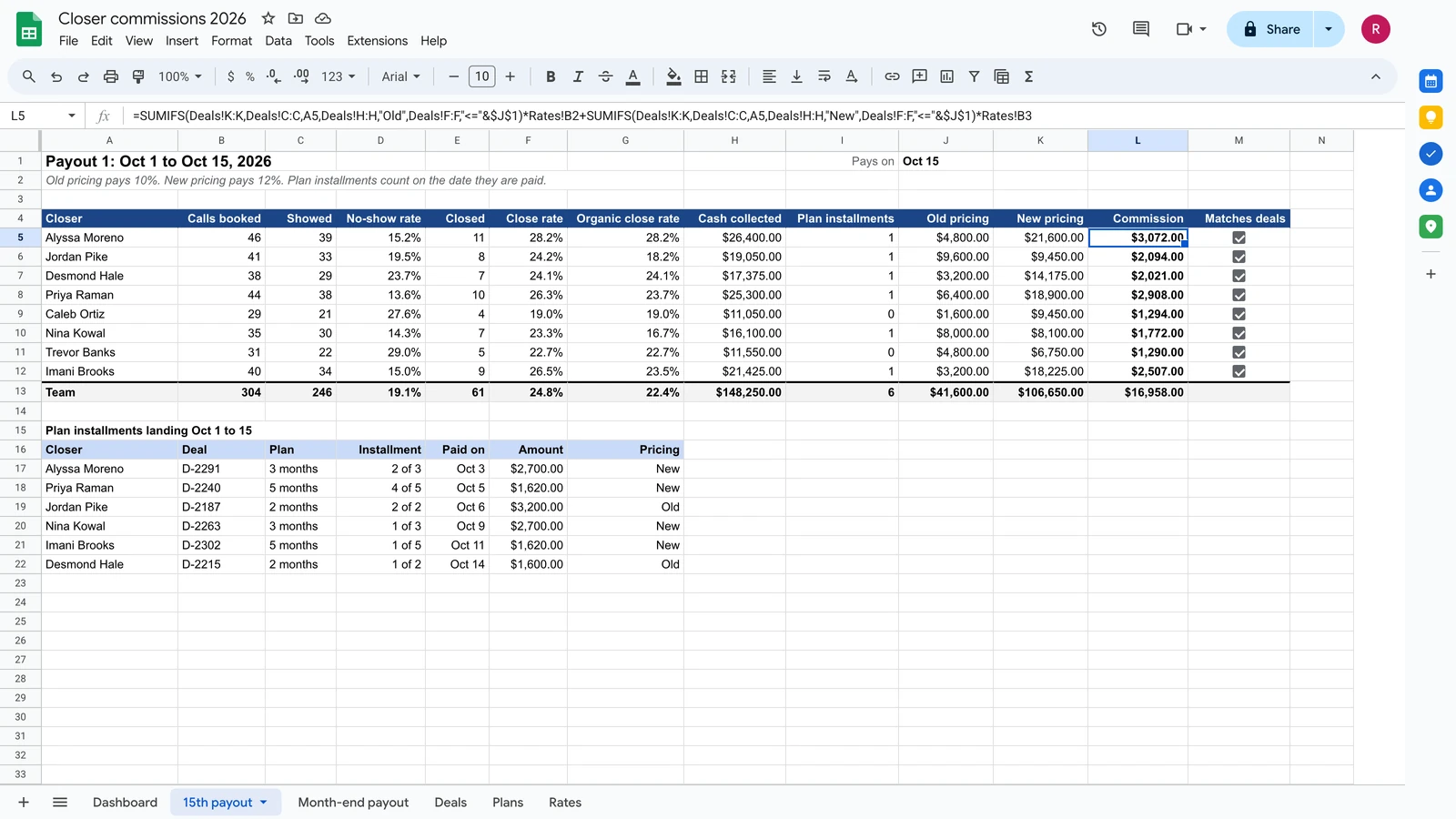The width and height of the screenshot is (1456, 819).
Task: Open the comments panel icon
Action: click(x=1141, y=29)
